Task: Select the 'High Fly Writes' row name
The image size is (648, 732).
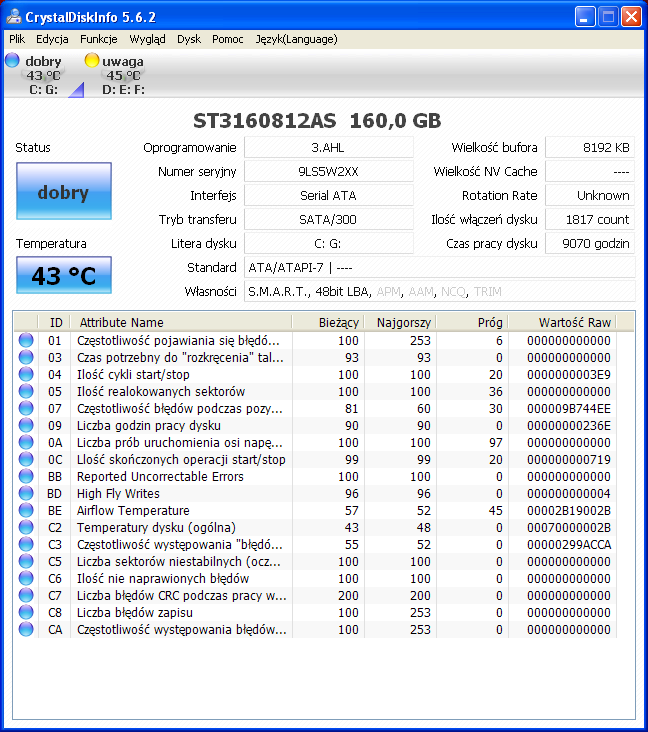Action: 118,493
